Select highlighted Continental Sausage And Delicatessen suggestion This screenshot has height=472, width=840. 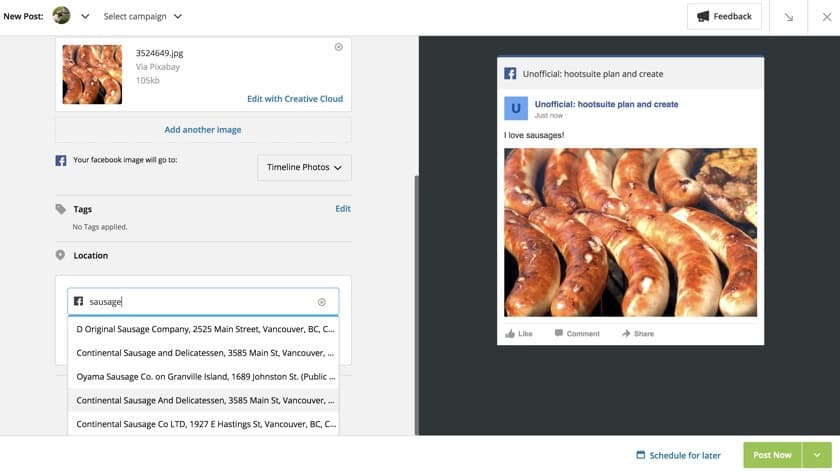(x=204, y=400)
